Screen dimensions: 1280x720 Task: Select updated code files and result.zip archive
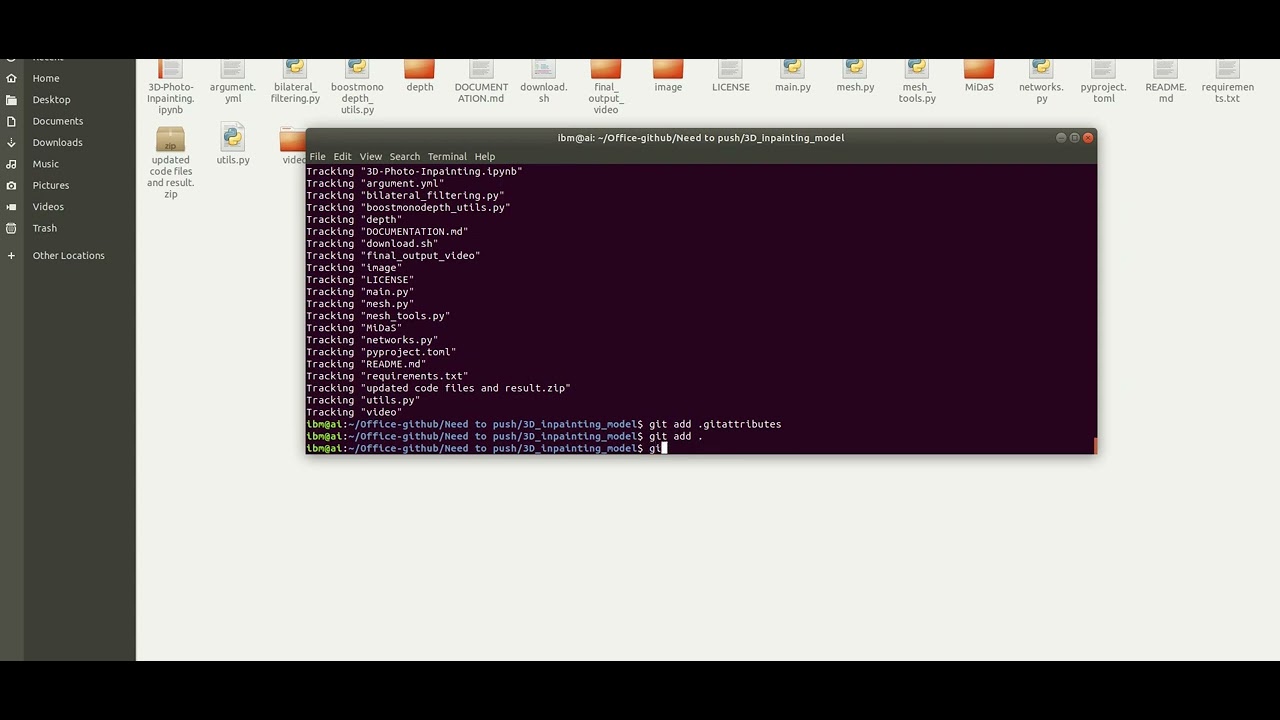[170, 138]
